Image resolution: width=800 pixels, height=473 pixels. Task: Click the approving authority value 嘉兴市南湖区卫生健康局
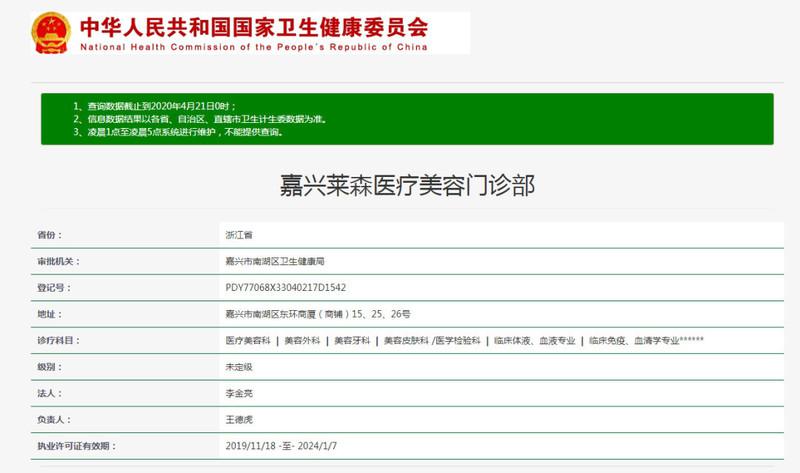pos(275,261)
